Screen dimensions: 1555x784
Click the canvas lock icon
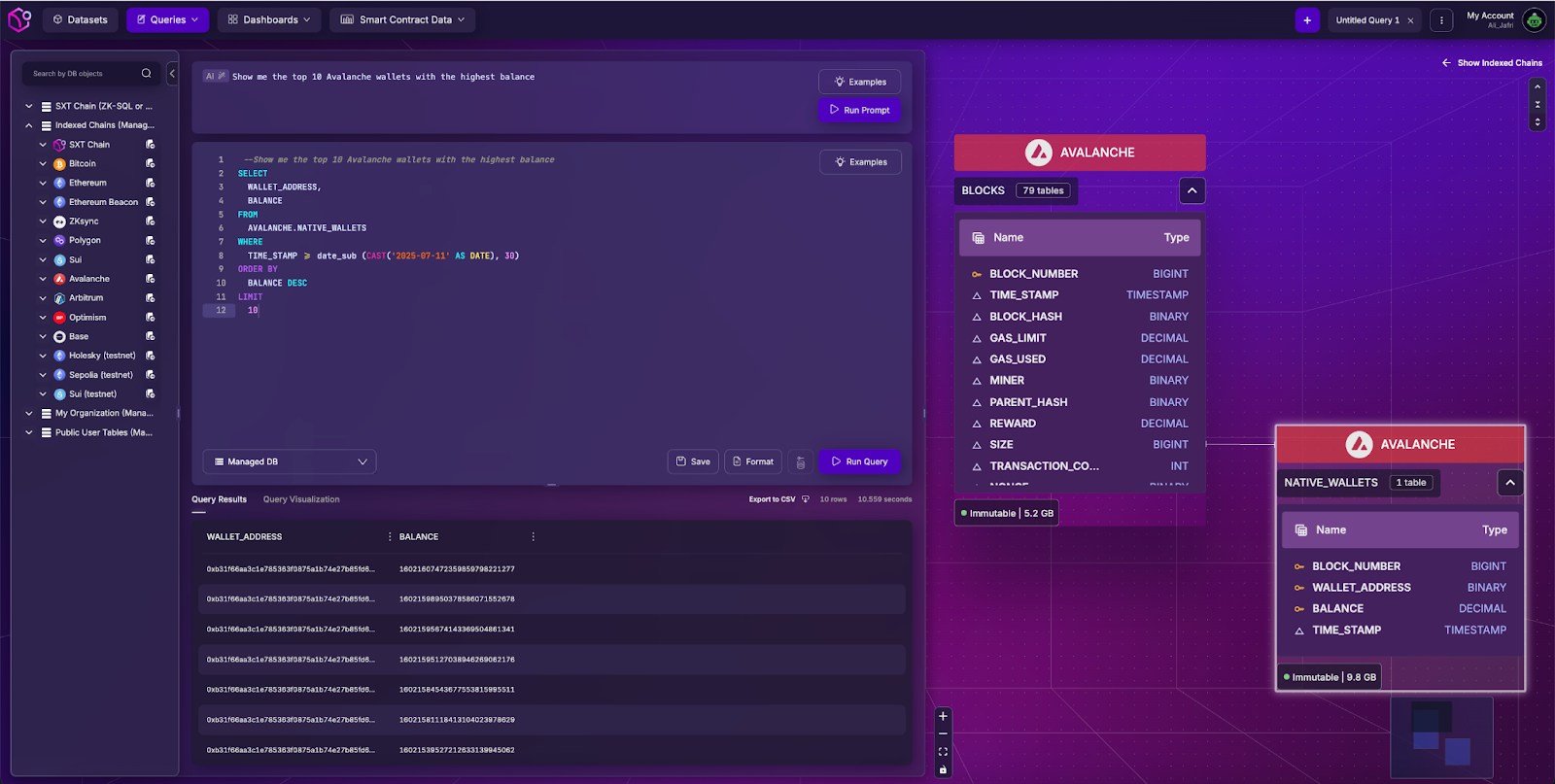coord(943,769)
